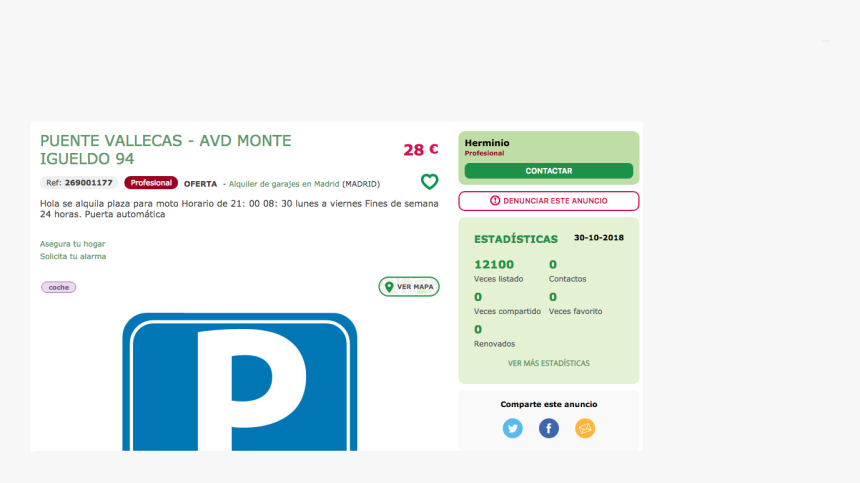Image resolution: width=860 pixels, height=483 pixels.
Task: Share this listing on Facebook
Action: [548, 428]
